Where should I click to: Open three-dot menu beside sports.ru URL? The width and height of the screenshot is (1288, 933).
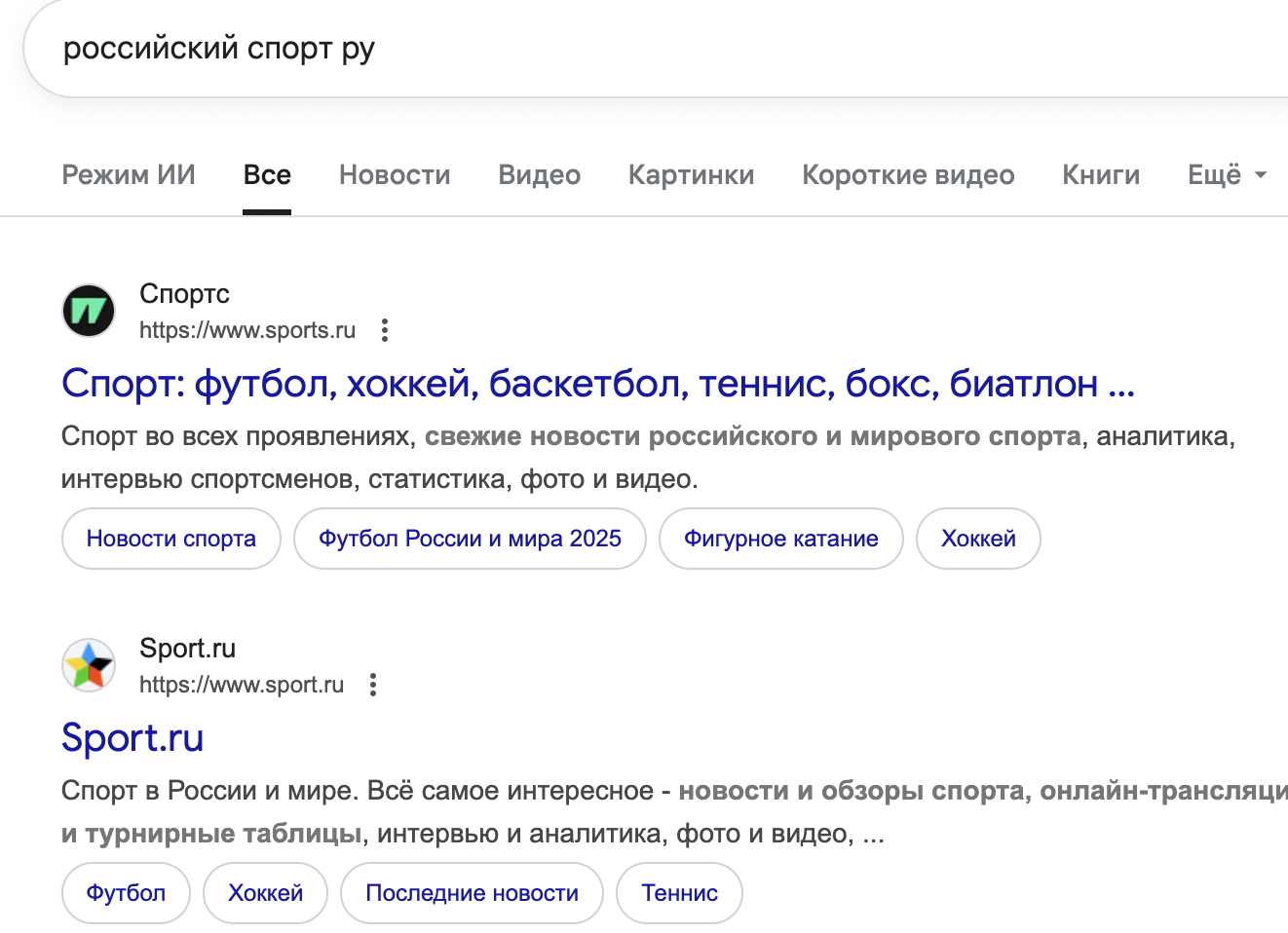(385, 330)
